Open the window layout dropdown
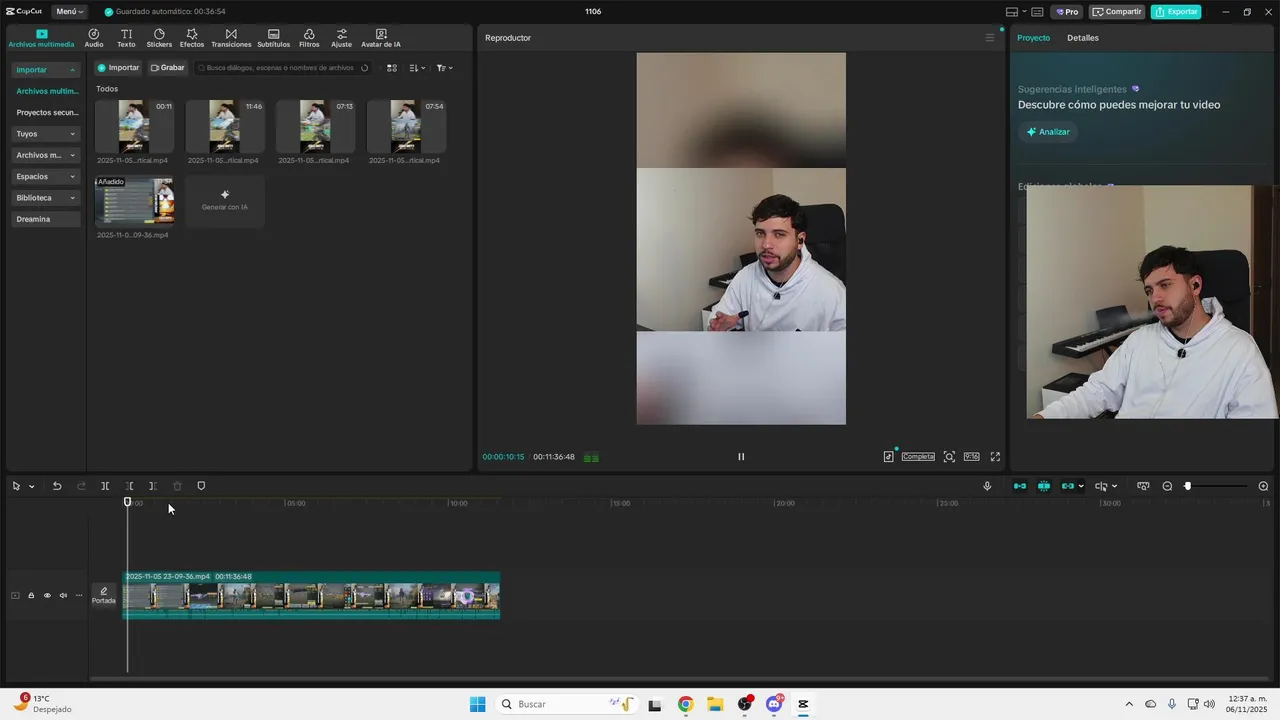The image size is (1280, 720). 1015,12
